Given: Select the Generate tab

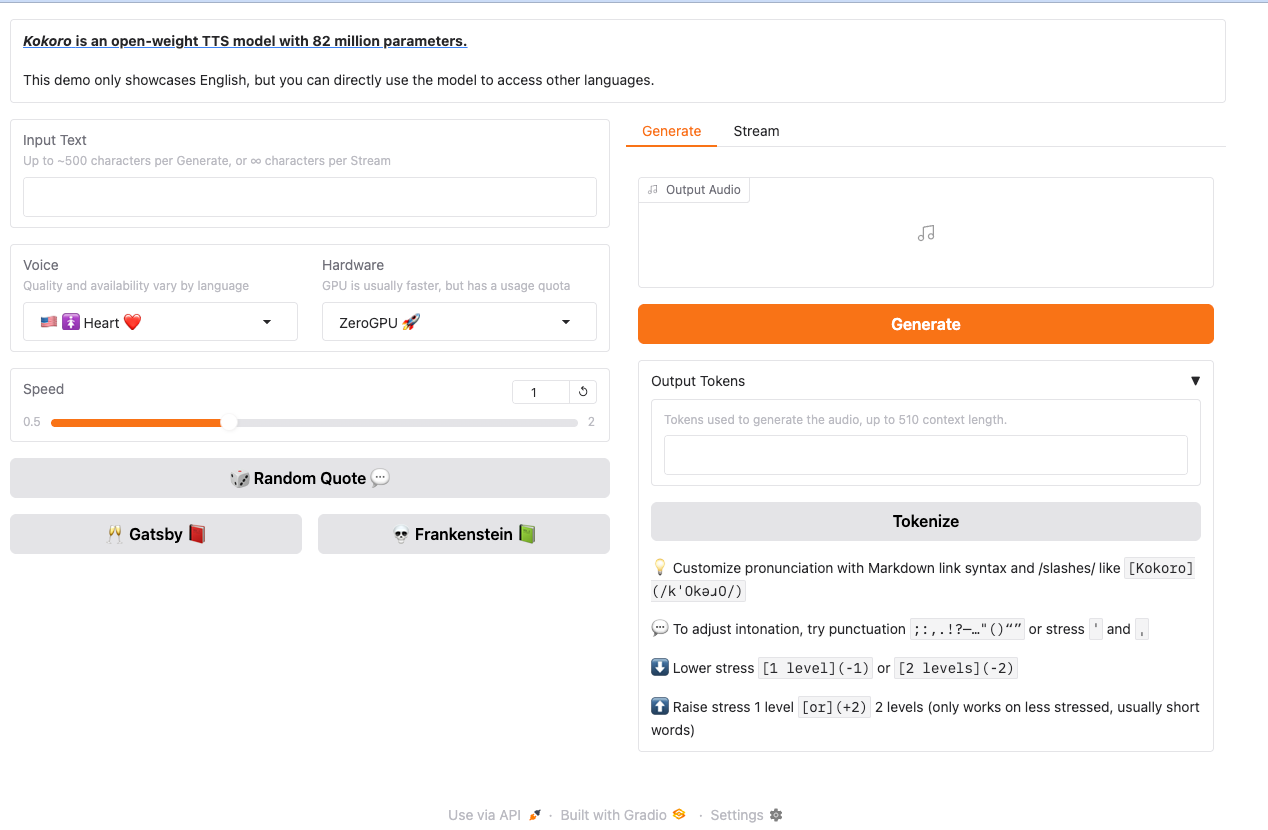Looking at the screenshot, I should pyautogui.click(x=671, y=131).
